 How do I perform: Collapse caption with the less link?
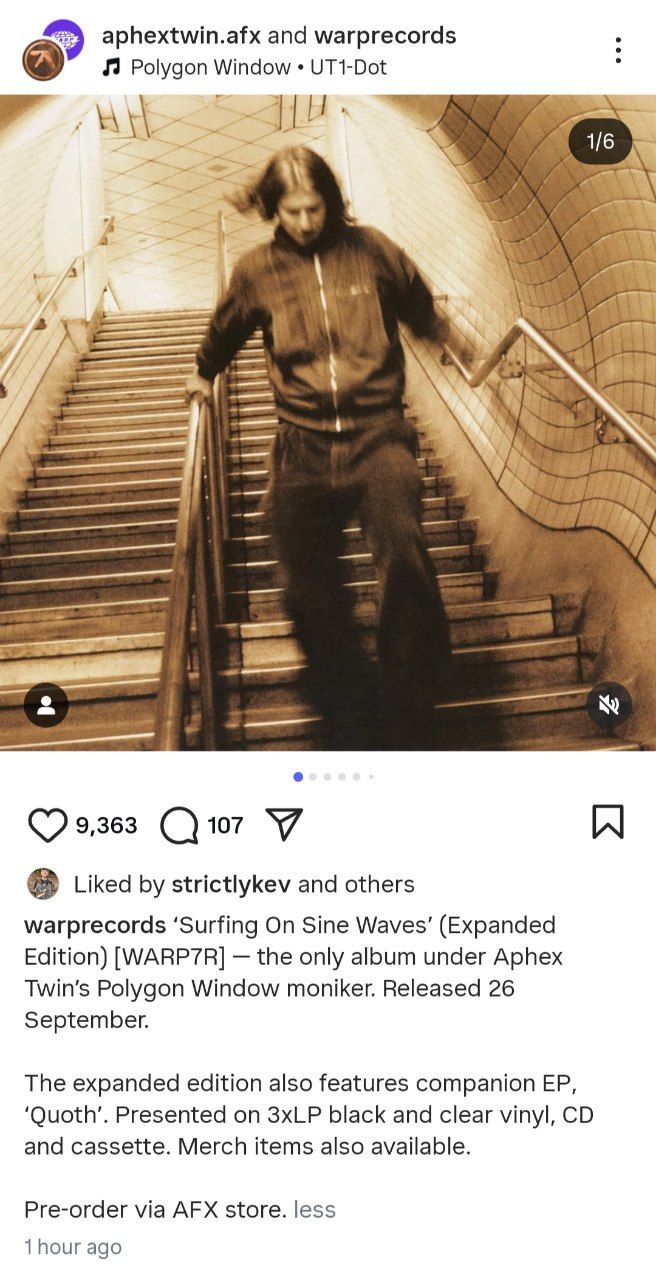[x=314, y=1210]
